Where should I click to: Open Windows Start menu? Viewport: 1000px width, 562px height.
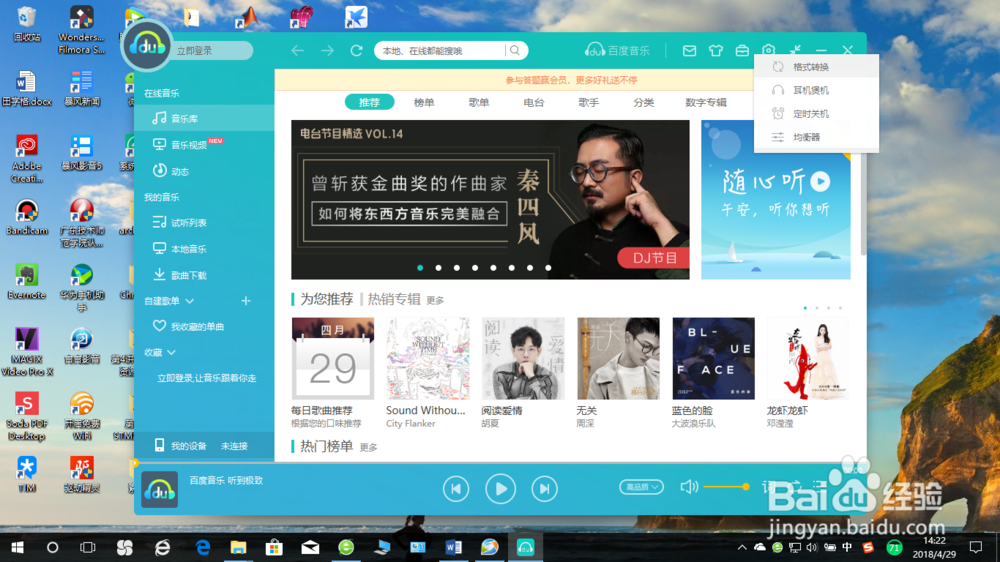pyautogui.click(x=17, y=547)
